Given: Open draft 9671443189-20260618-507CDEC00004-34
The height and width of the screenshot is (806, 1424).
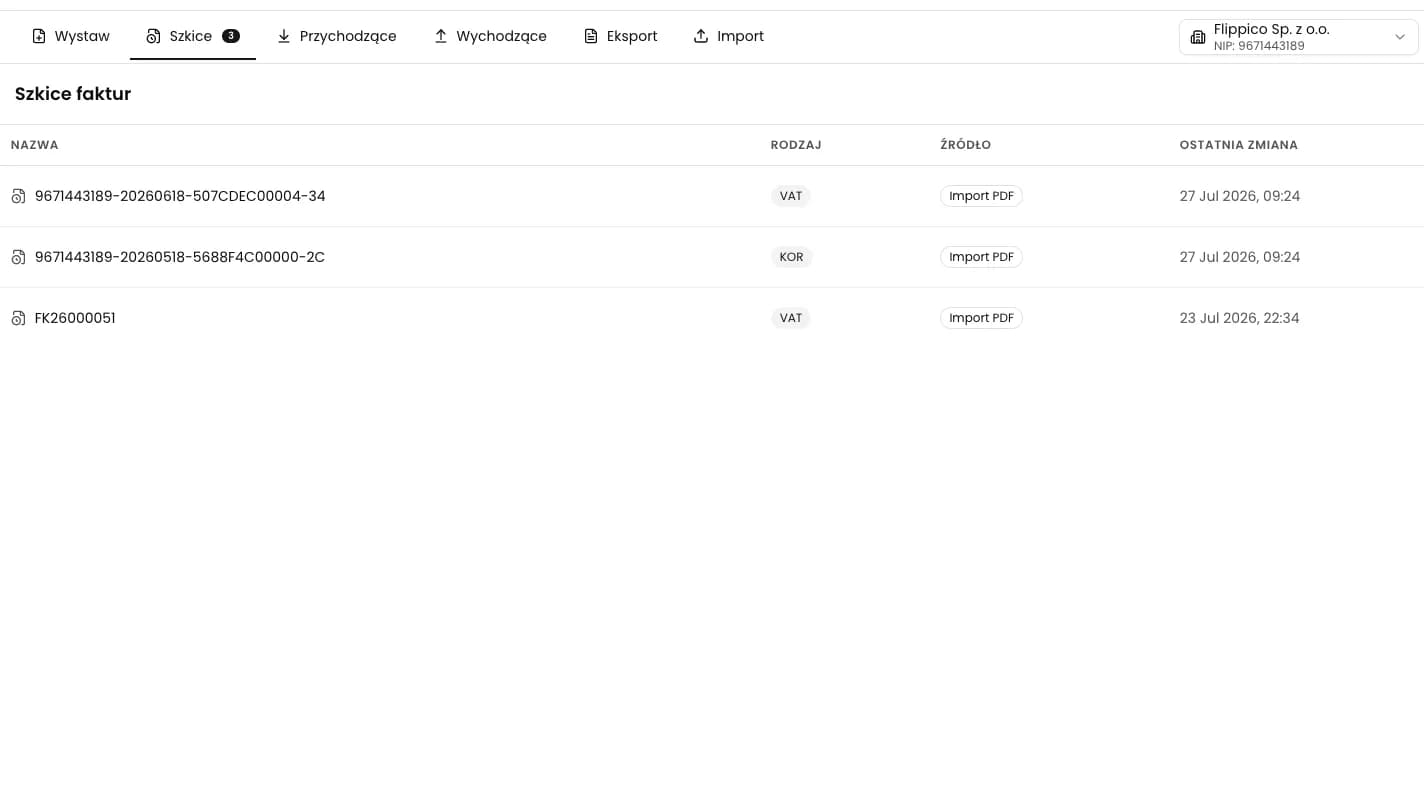Looking at the screenshot, I should [180, 196].
